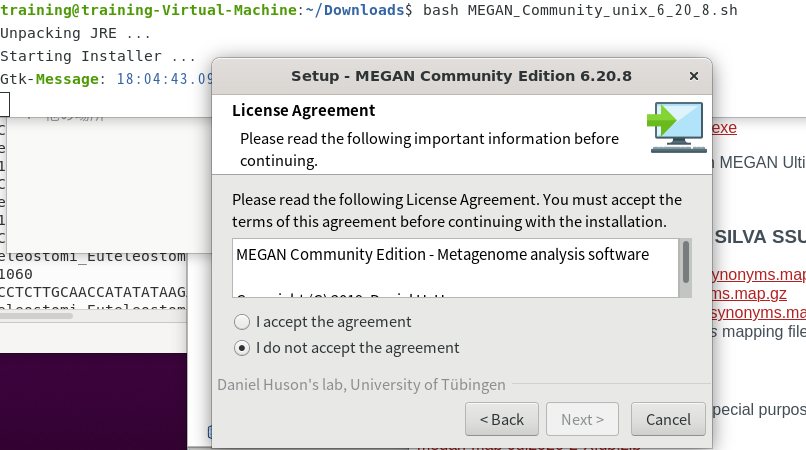Click the Gtk-Message terminal line
Viewport: 806px width, 450px height.
click(106, 79)
